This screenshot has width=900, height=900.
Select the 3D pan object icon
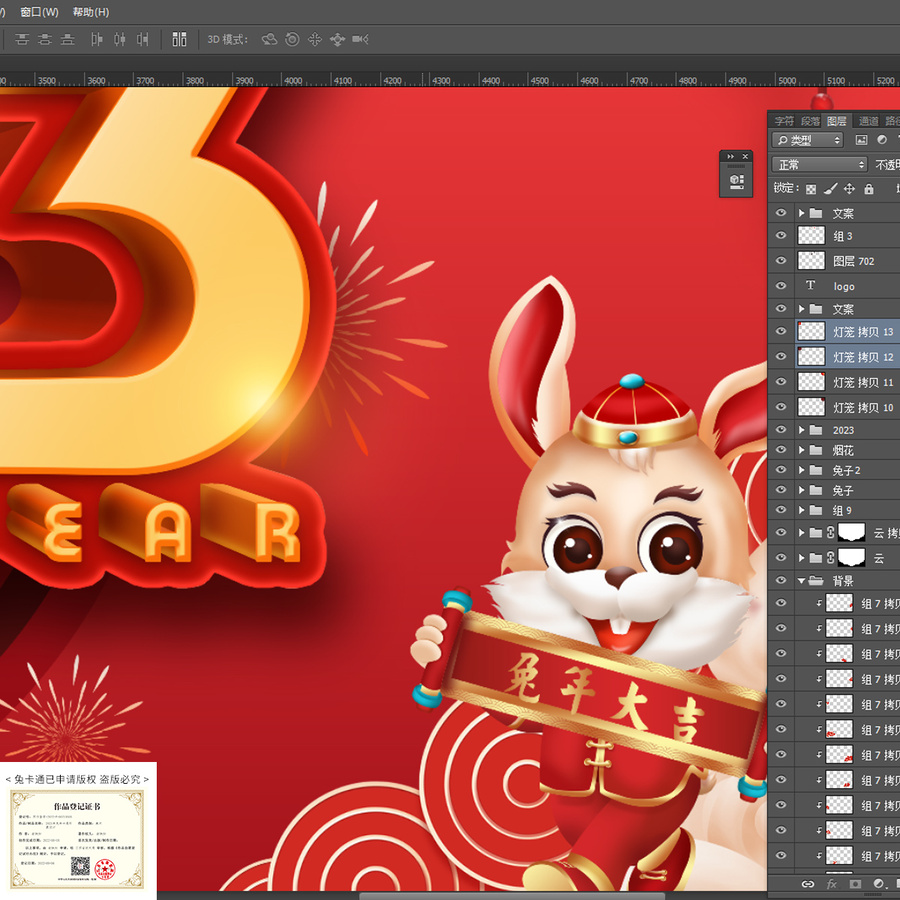(x=315, y=39)
